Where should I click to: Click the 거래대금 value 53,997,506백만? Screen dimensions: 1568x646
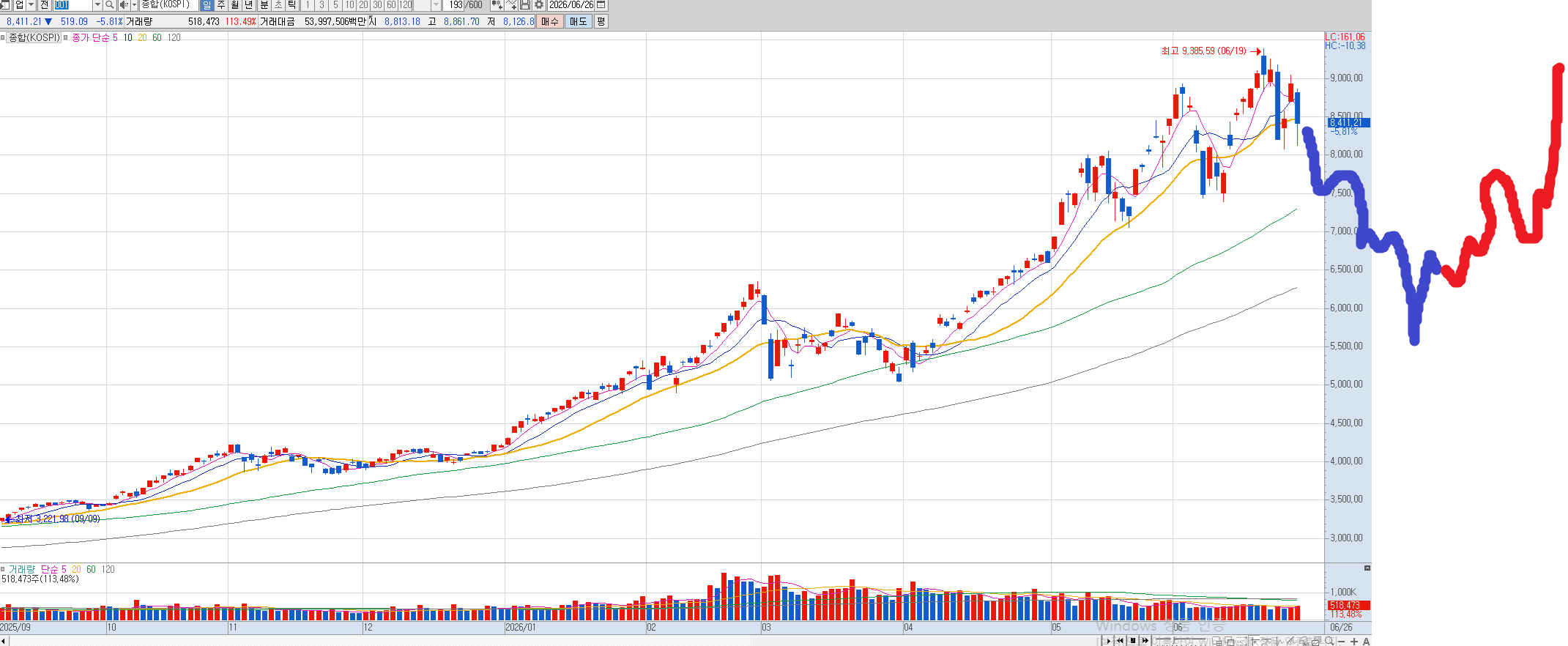335,21
